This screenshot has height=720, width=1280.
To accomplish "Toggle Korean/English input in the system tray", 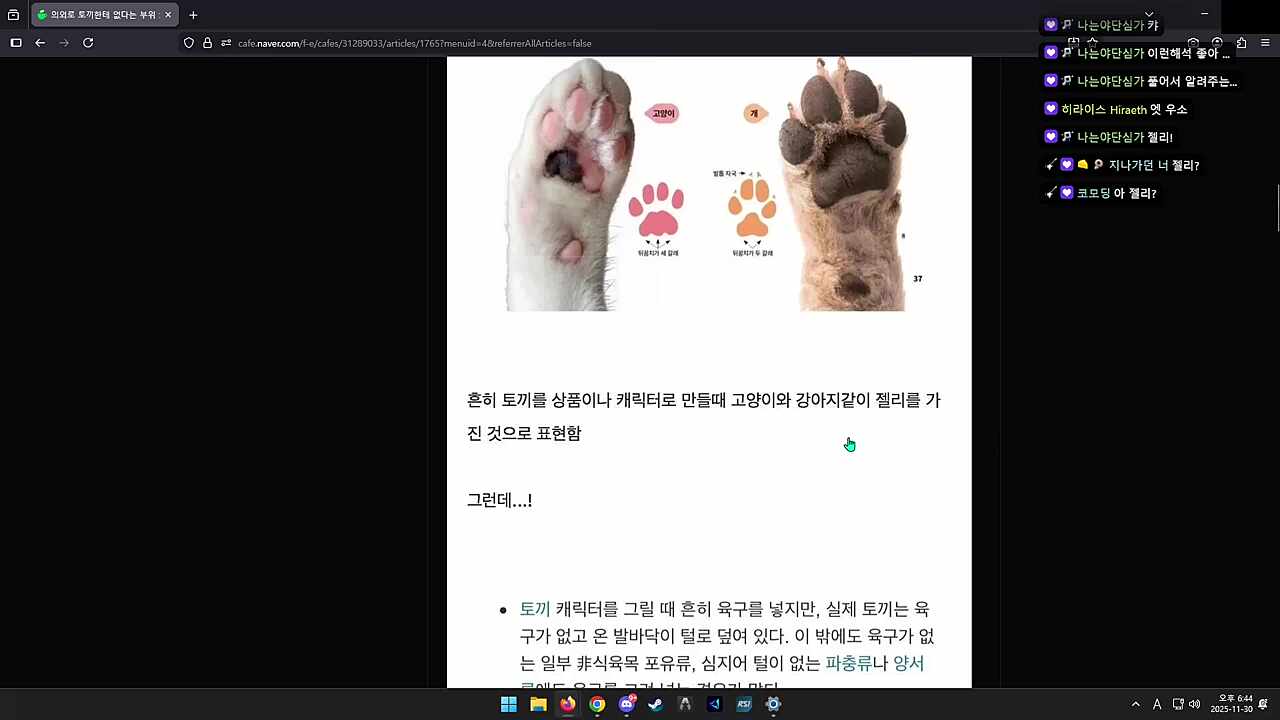I will tap(1157, 705).
